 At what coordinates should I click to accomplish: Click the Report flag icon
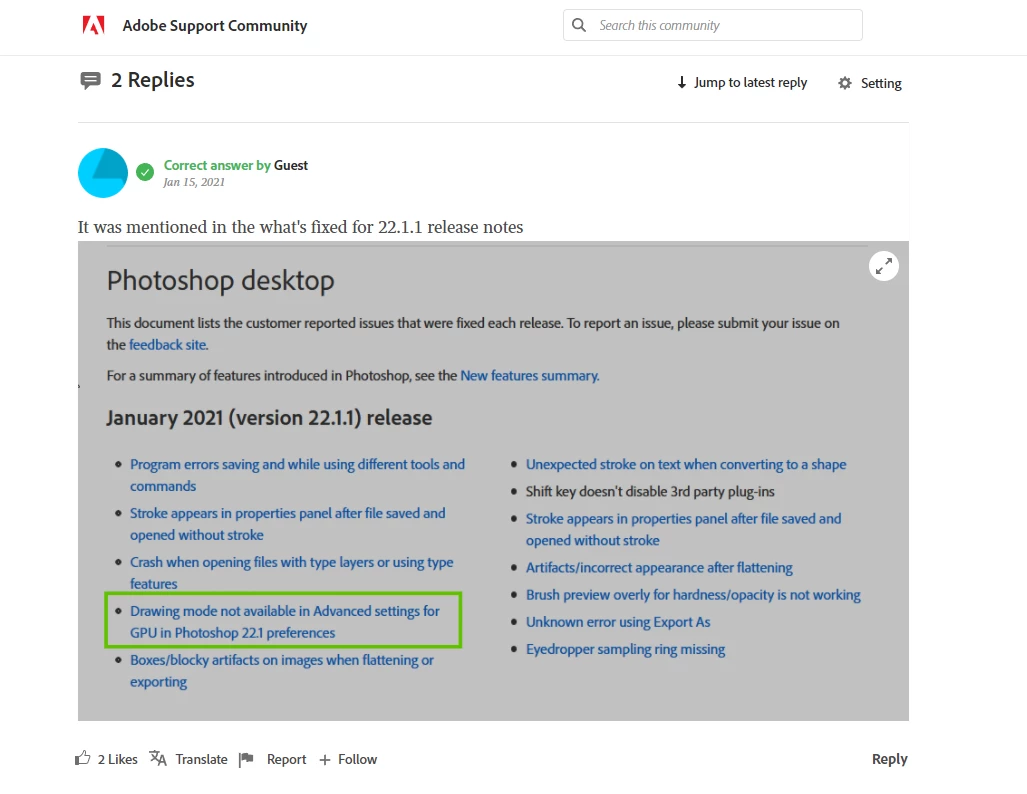tap(246, 759)
